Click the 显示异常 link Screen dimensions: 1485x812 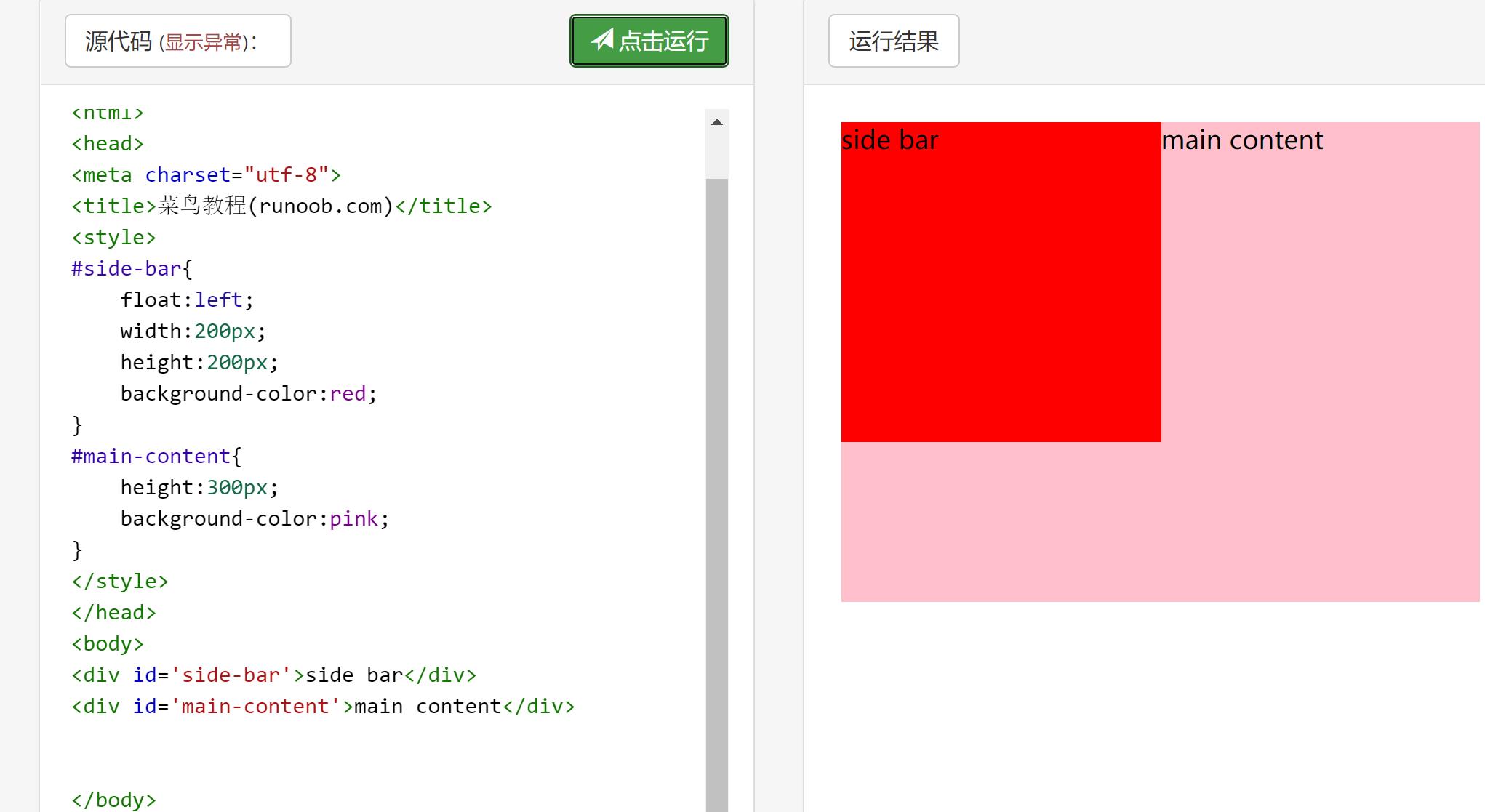click(x=204, y=42)
